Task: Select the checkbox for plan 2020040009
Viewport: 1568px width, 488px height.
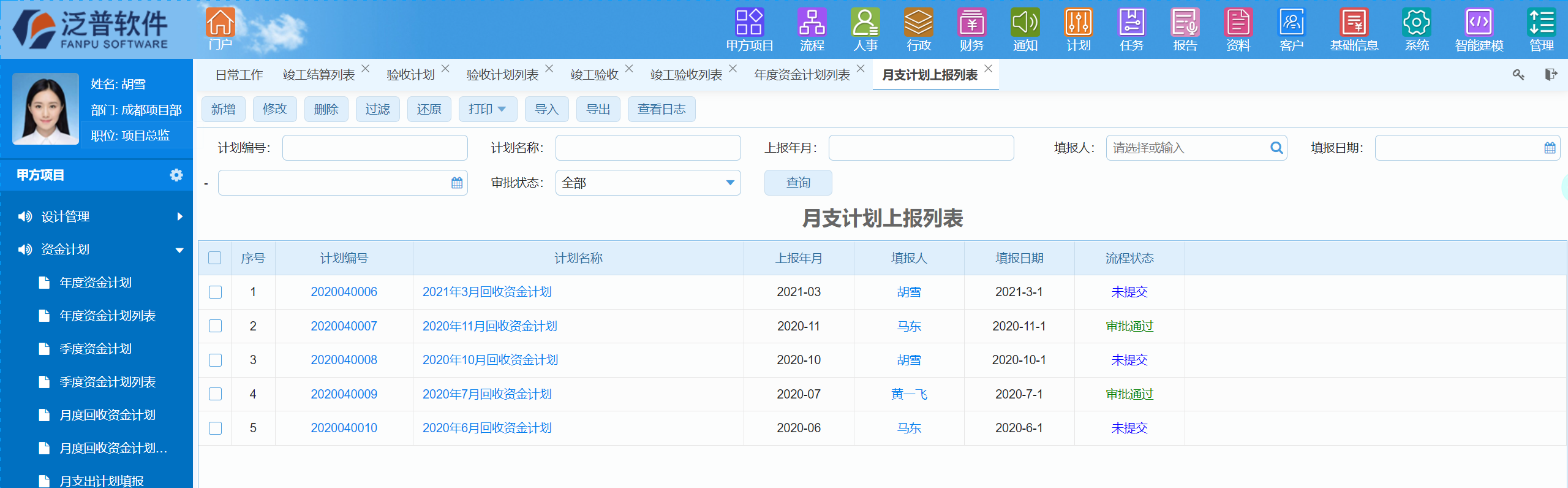Action: coord(215,394)
